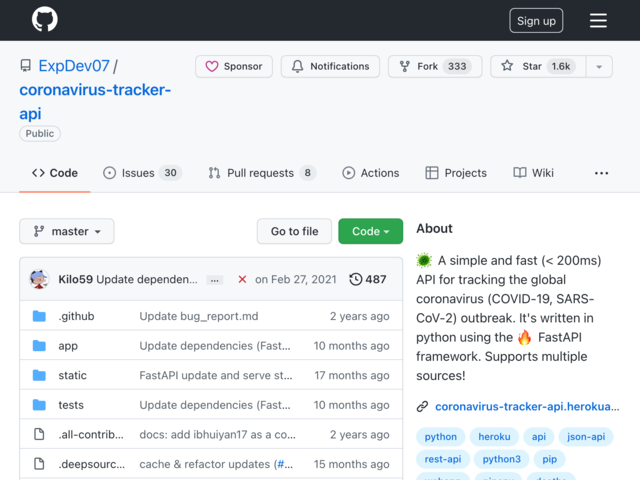Image resolution: width=640 pixels, height=480 pixels.
Task: Select the json-api topic tag
Action: tap(586, 437)
